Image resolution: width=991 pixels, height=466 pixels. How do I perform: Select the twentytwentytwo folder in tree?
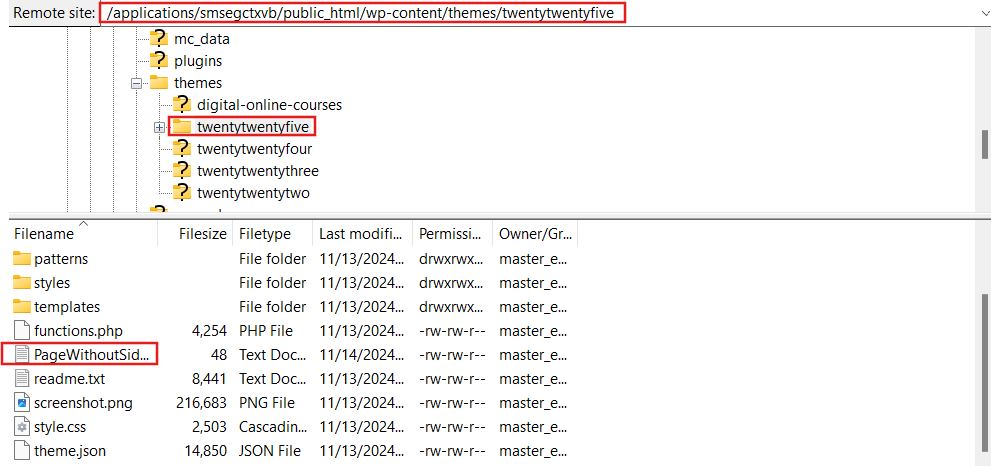253,193
